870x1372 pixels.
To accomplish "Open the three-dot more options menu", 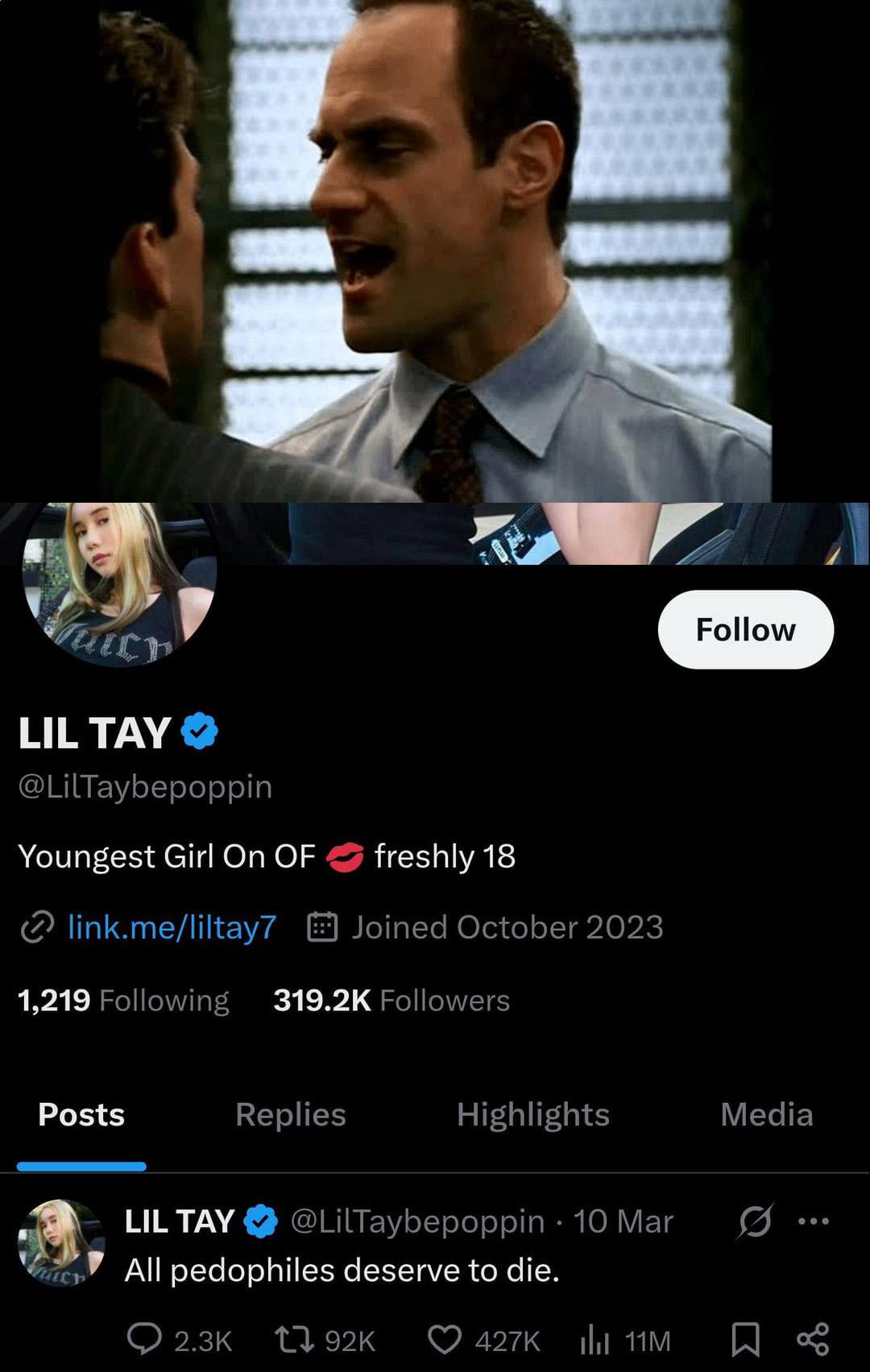I will 813,1221.
